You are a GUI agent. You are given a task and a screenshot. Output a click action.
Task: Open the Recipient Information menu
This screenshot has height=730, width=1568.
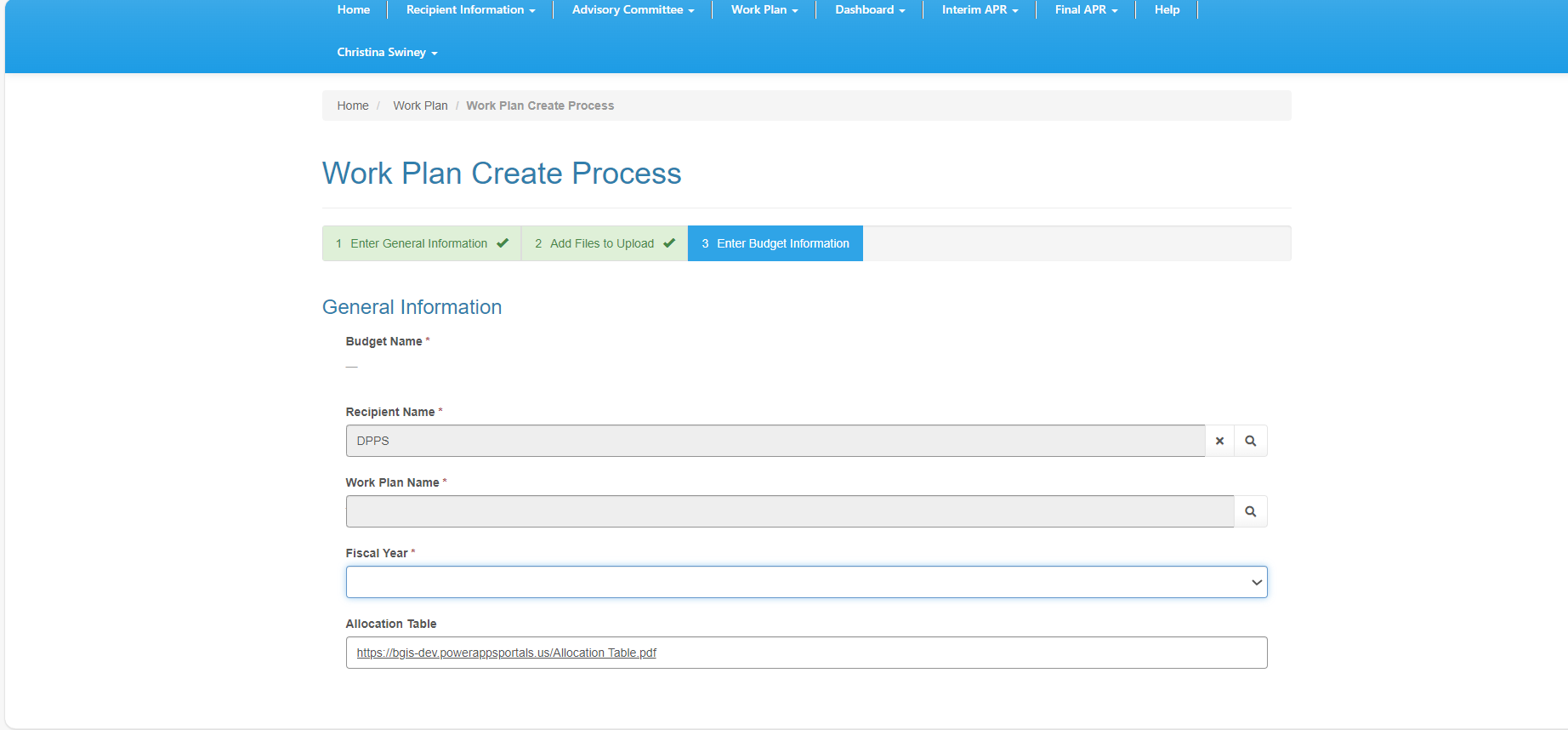[x=470, y=10]
